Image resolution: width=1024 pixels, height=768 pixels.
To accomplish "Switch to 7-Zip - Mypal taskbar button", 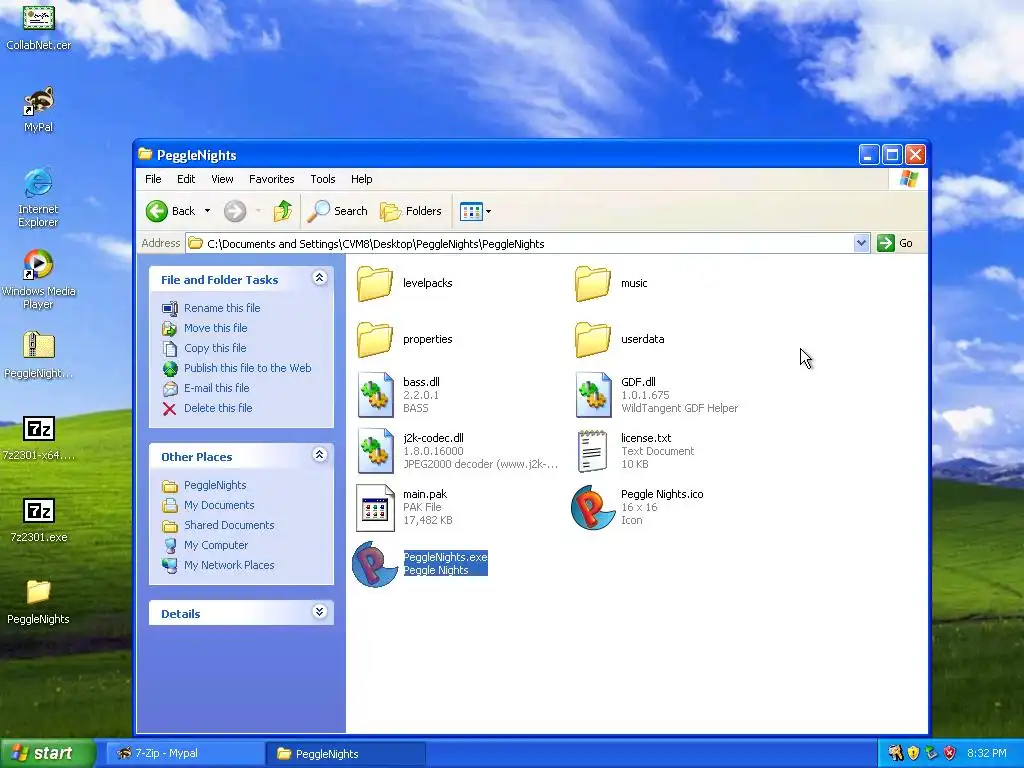I will coord(185,753).
